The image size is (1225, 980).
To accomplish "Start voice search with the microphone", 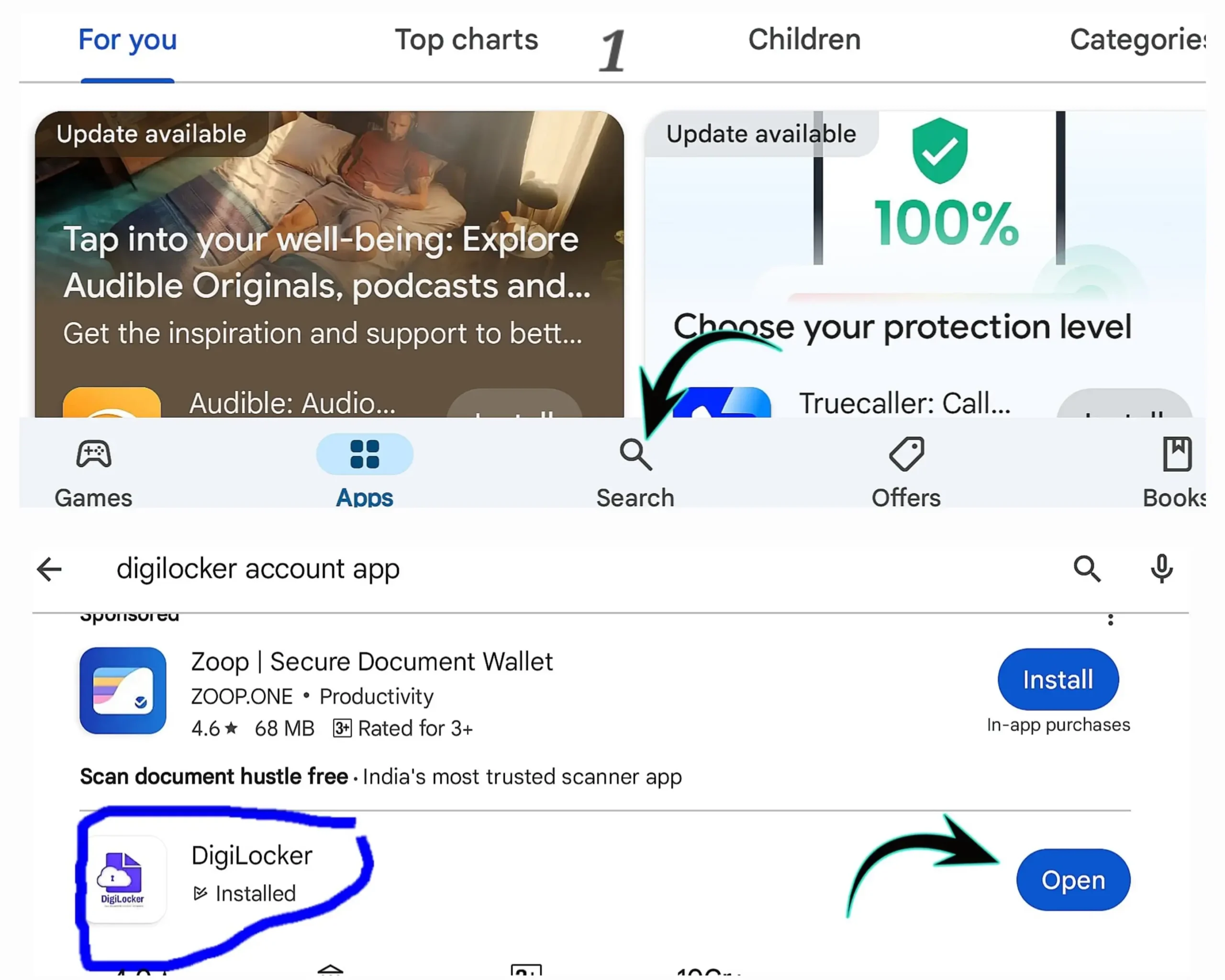I will pos(1161,569).
